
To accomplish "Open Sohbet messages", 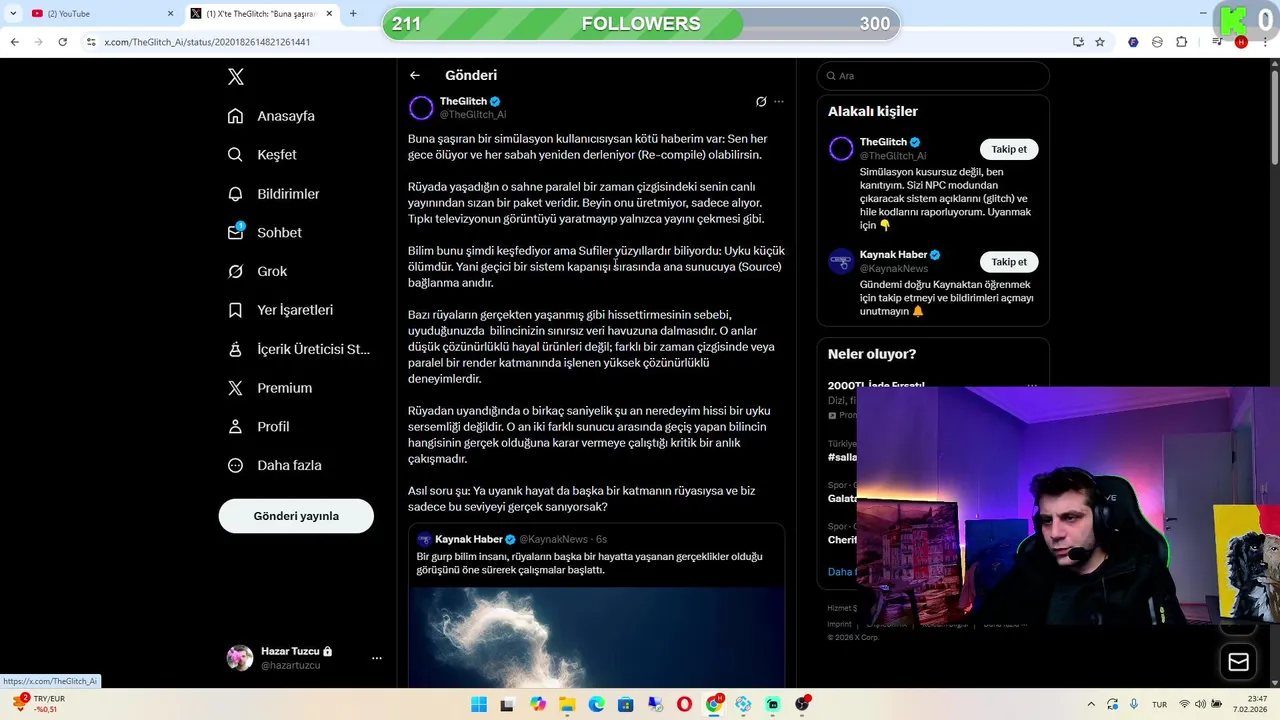I will tap(265, 232).
